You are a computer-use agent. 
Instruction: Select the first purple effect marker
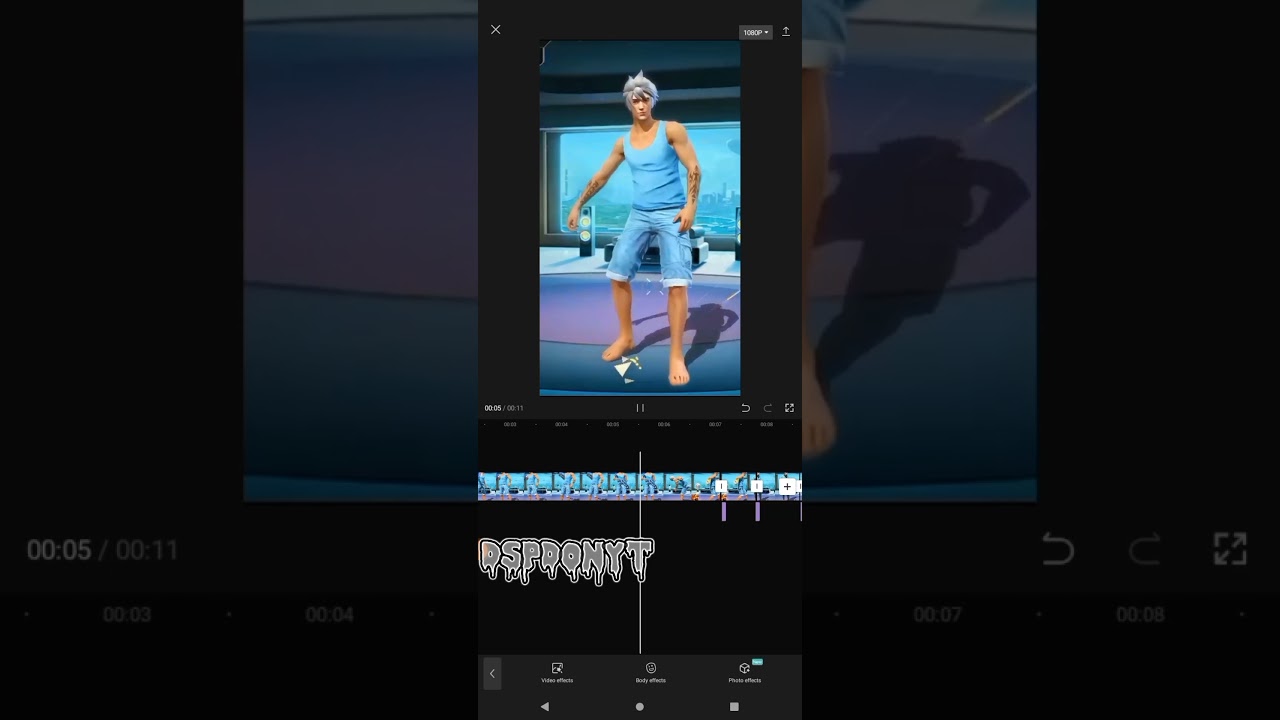(724, 511)
